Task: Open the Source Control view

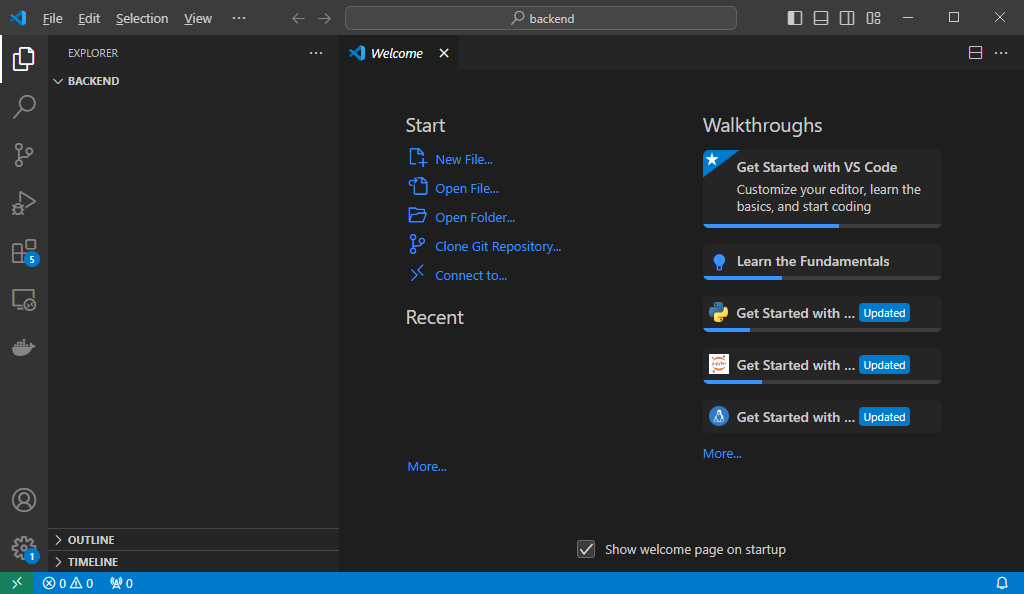Action: click(24, 155)
